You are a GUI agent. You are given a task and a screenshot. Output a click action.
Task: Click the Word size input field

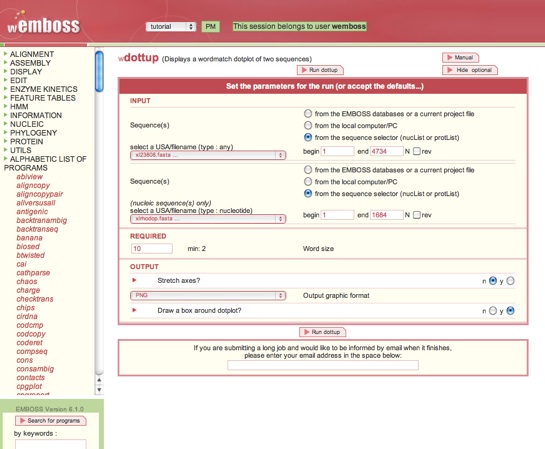[x=152, y=248]
